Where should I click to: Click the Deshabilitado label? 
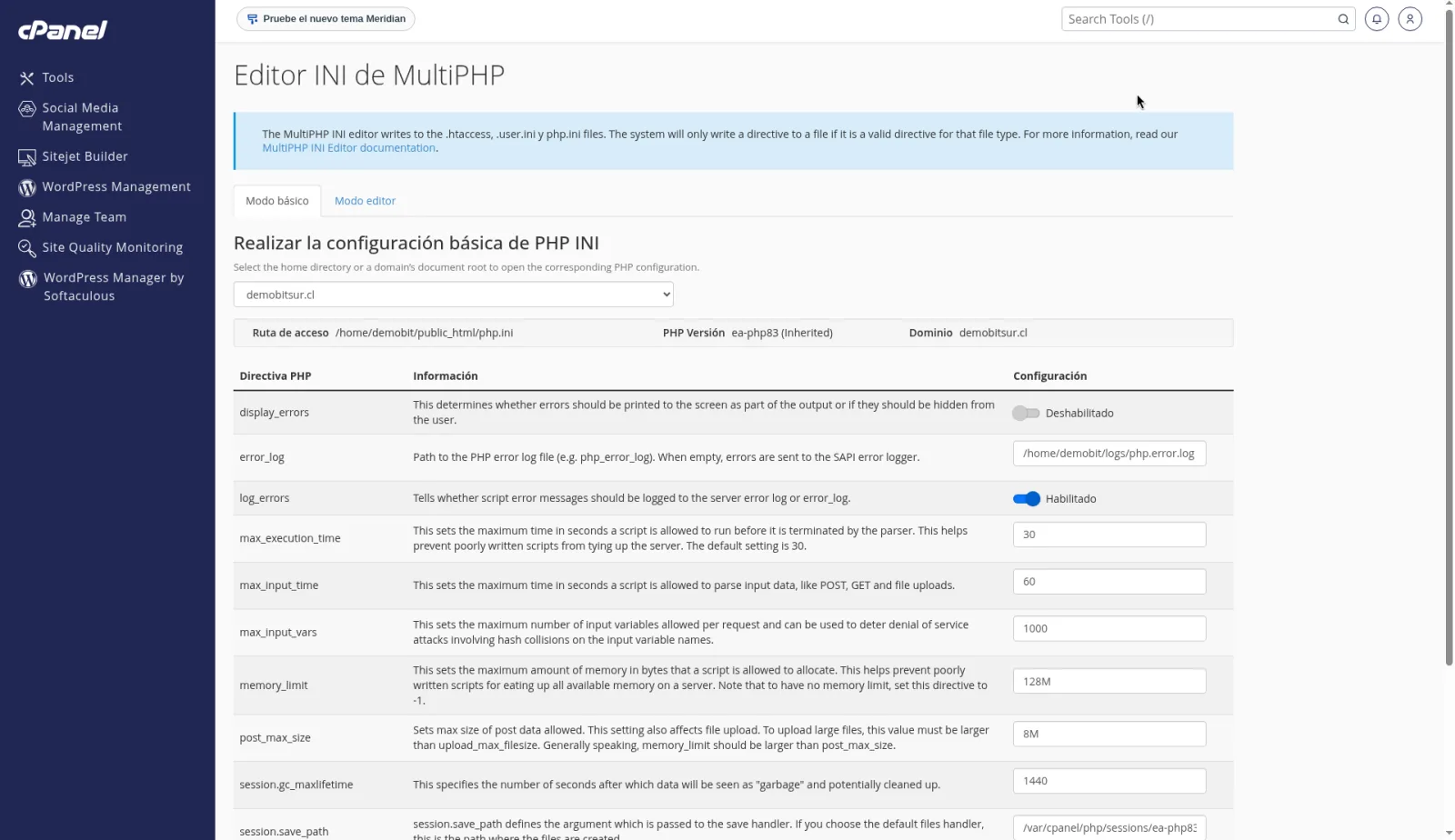point(1079,414)
